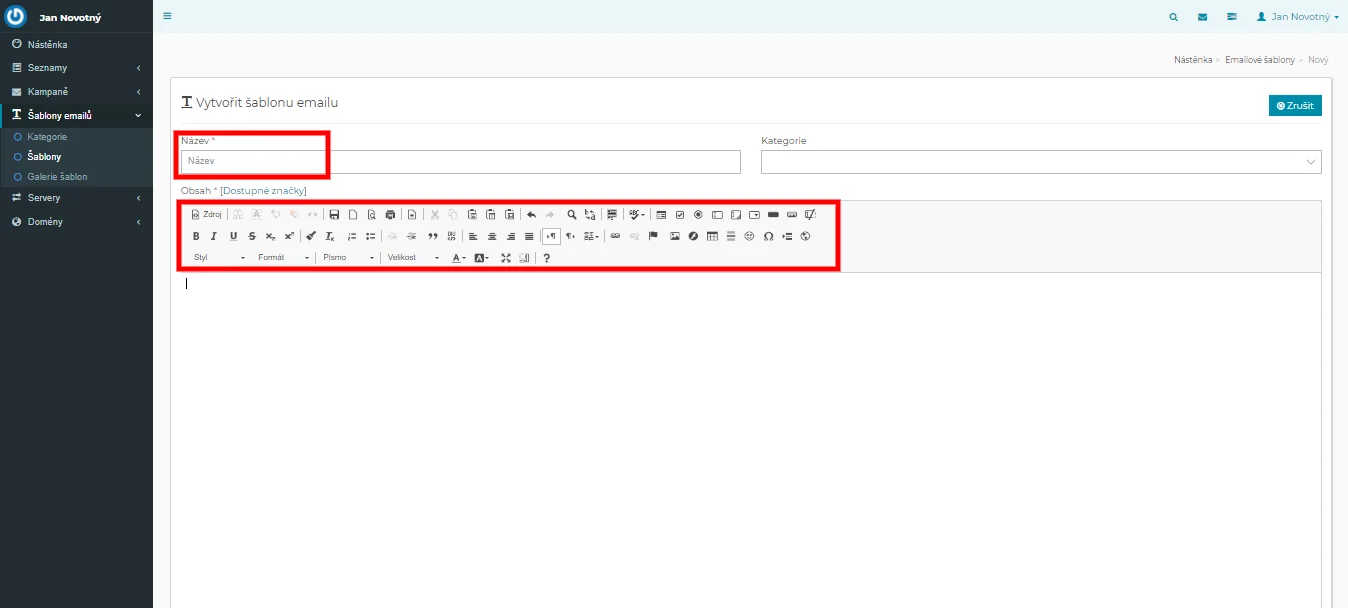This screenshot has width=1348, height=608.
Task: Insert a smiley using the emoticon icon
Action: tap(749, 236)
